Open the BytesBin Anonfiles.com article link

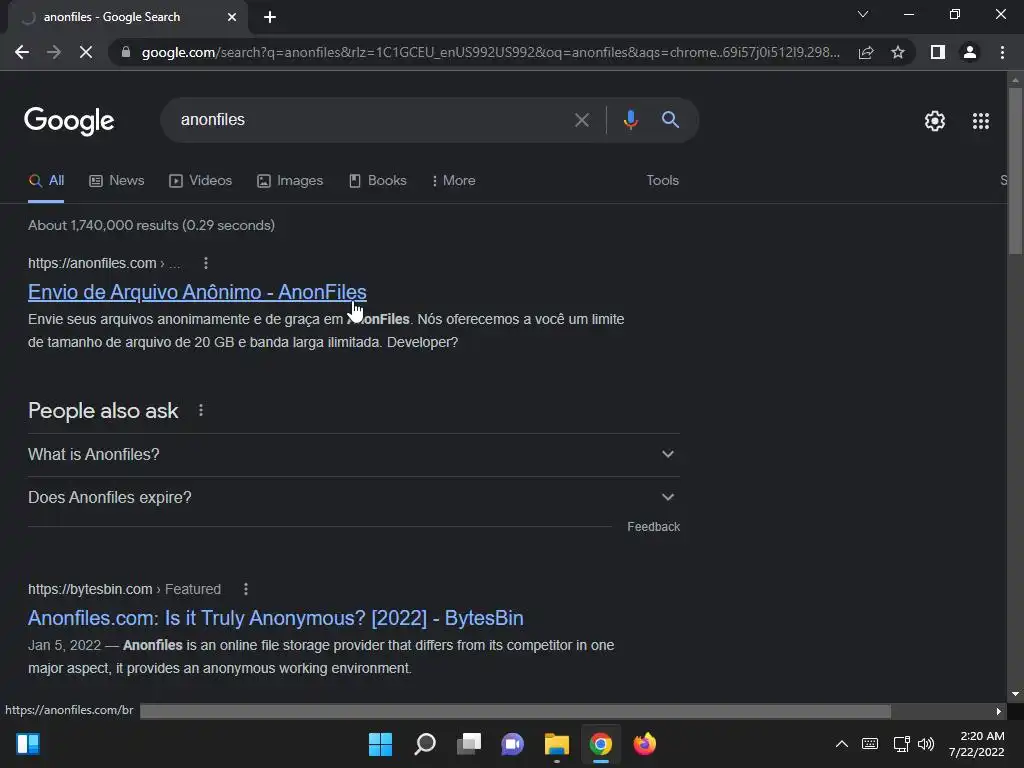point(276,618)
